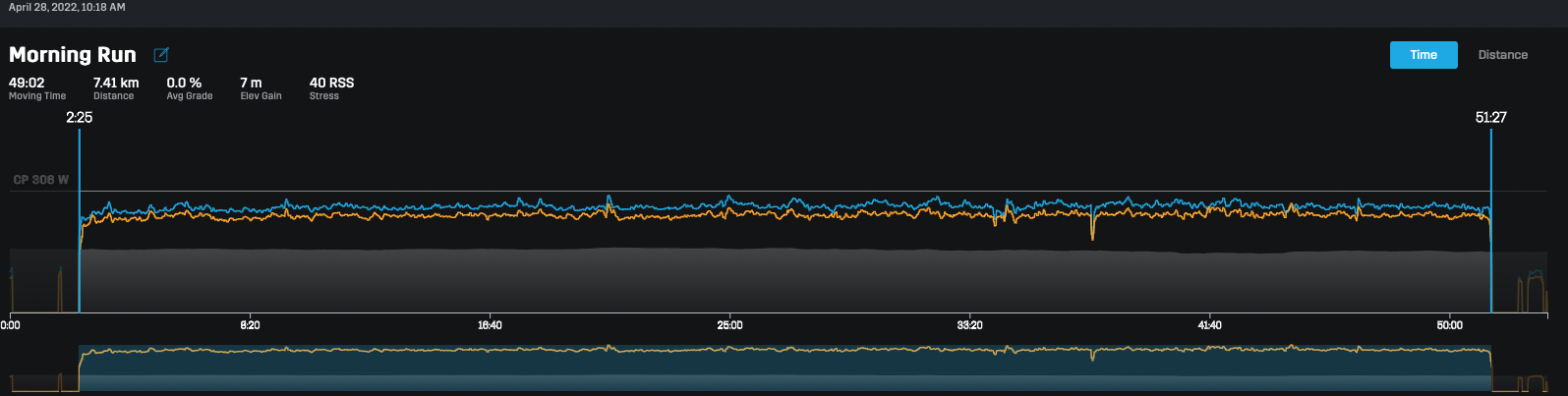Switch chart axis to Time
This screenshot has width=1568, height=396.
(1423, 55)
